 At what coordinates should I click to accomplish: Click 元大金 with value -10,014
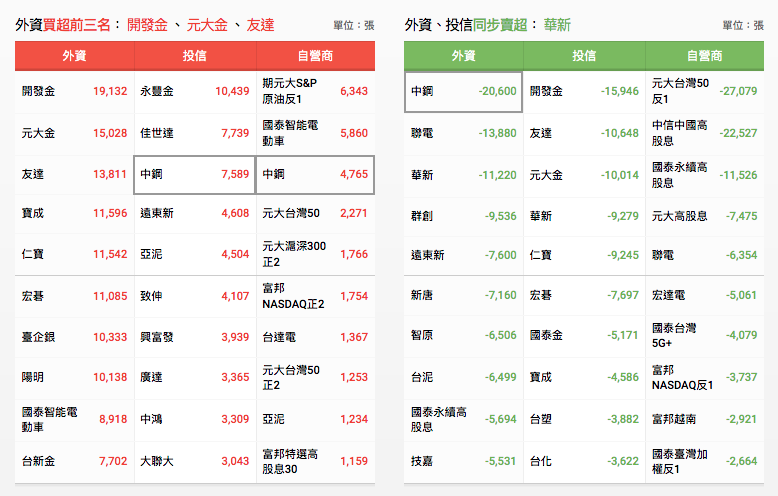coord(546,175)
